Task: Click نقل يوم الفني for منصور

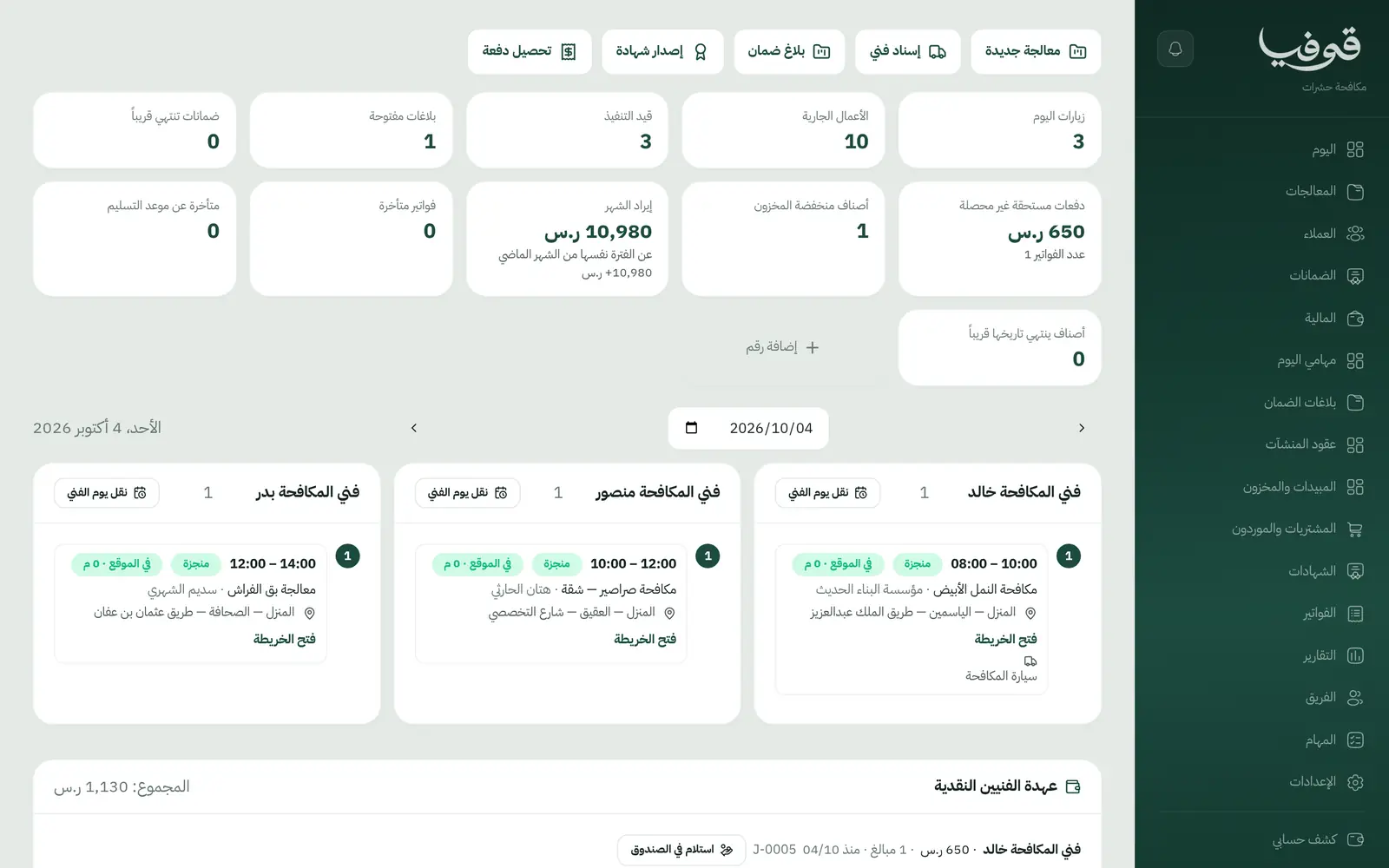Action: [467, 493]
